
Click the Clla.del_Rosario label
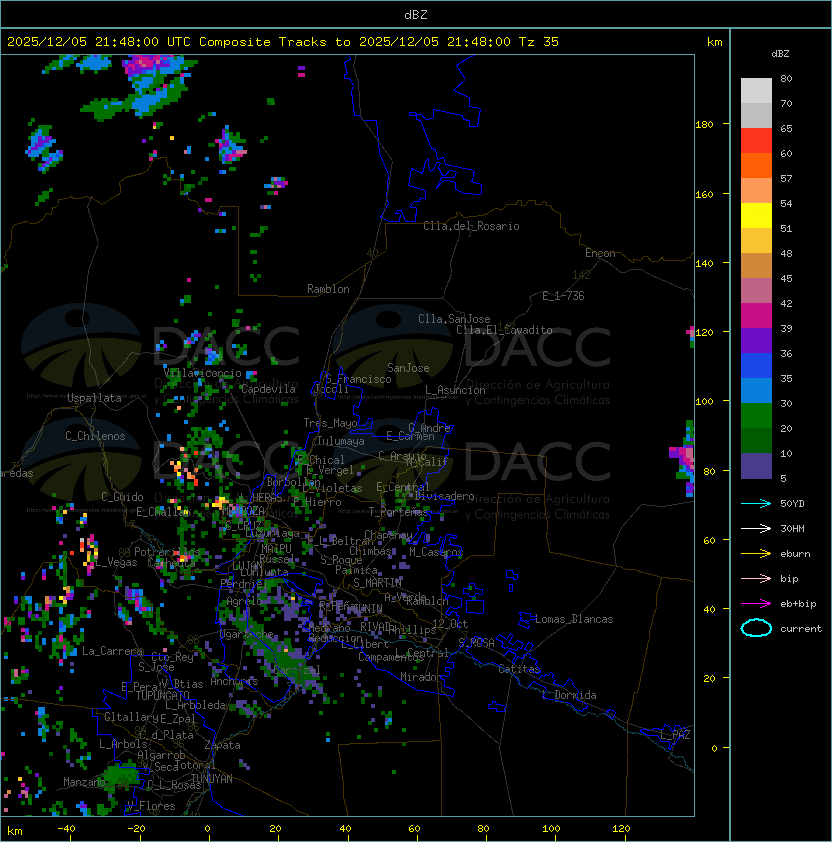coord(471,226)
